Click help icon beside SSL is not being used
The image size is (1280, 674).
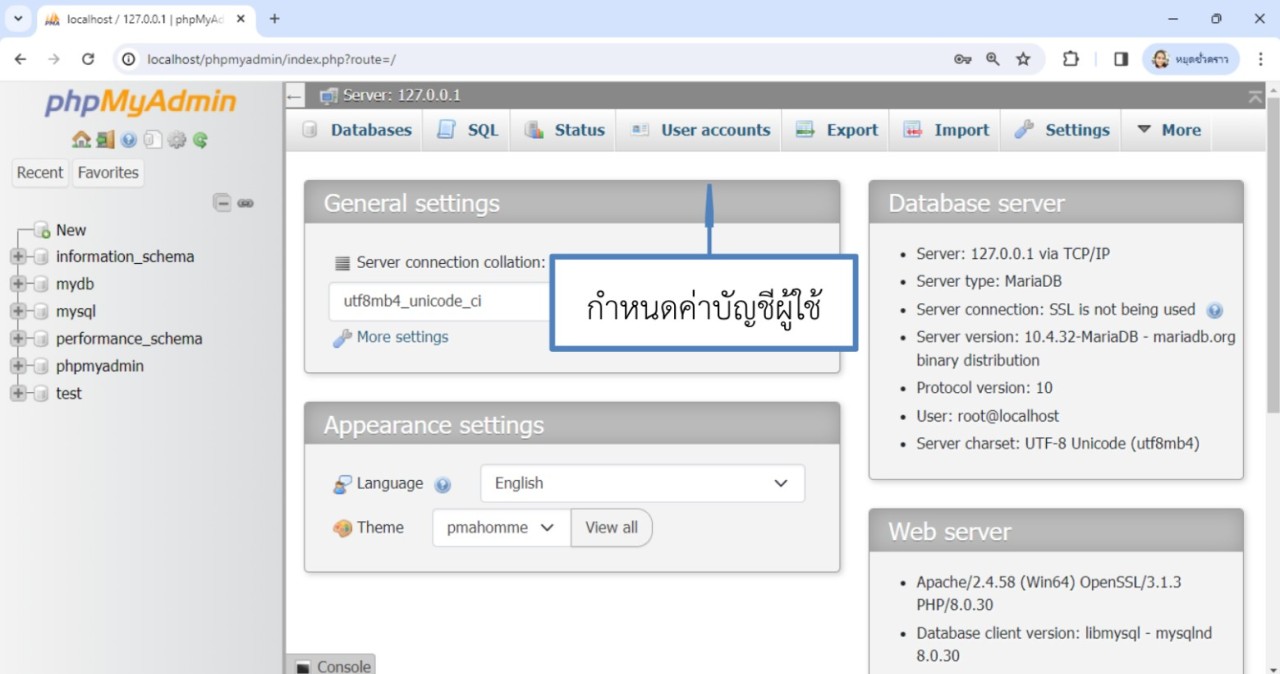1215,310
